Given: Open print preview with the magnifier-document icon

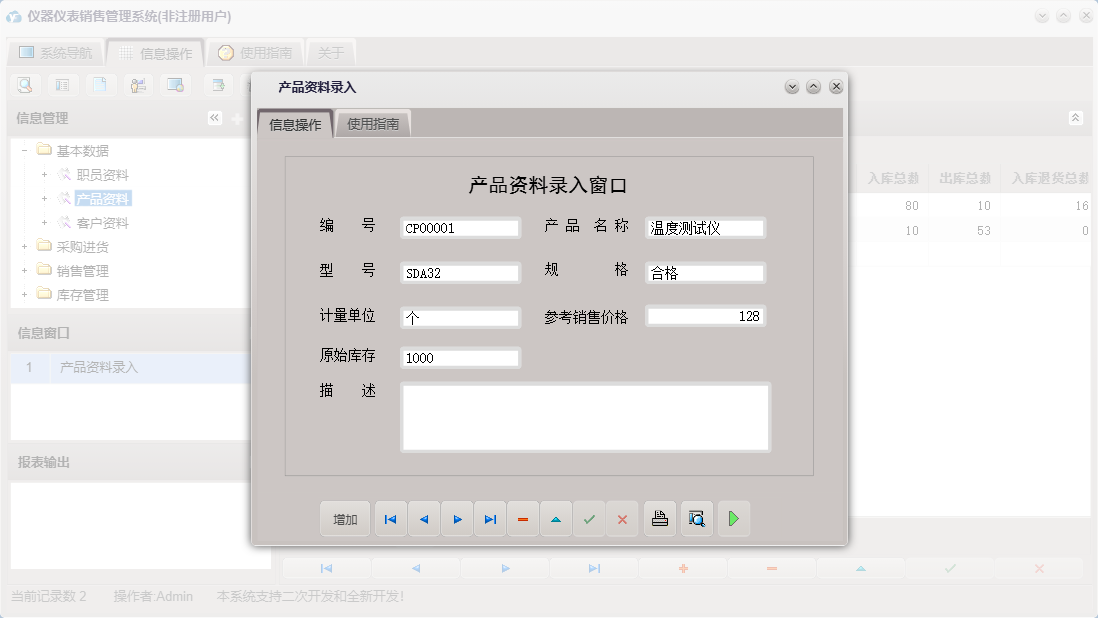Looking at the screenshot, I should pyautogui.click(x=696, y=518).
